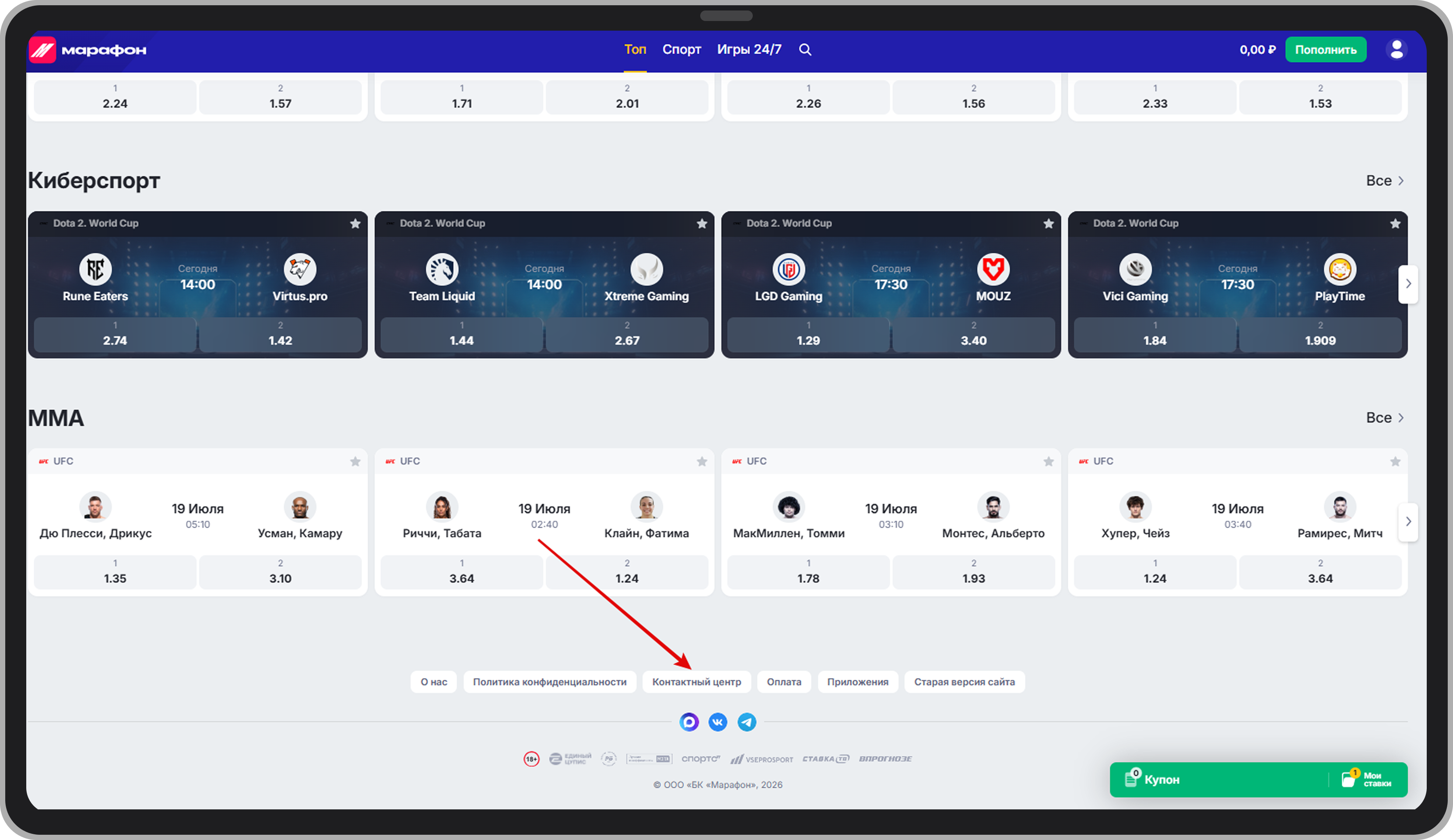Click the LGD Gaming logo
This screenshot has width=1453, height=840.
tap(789, 269)
